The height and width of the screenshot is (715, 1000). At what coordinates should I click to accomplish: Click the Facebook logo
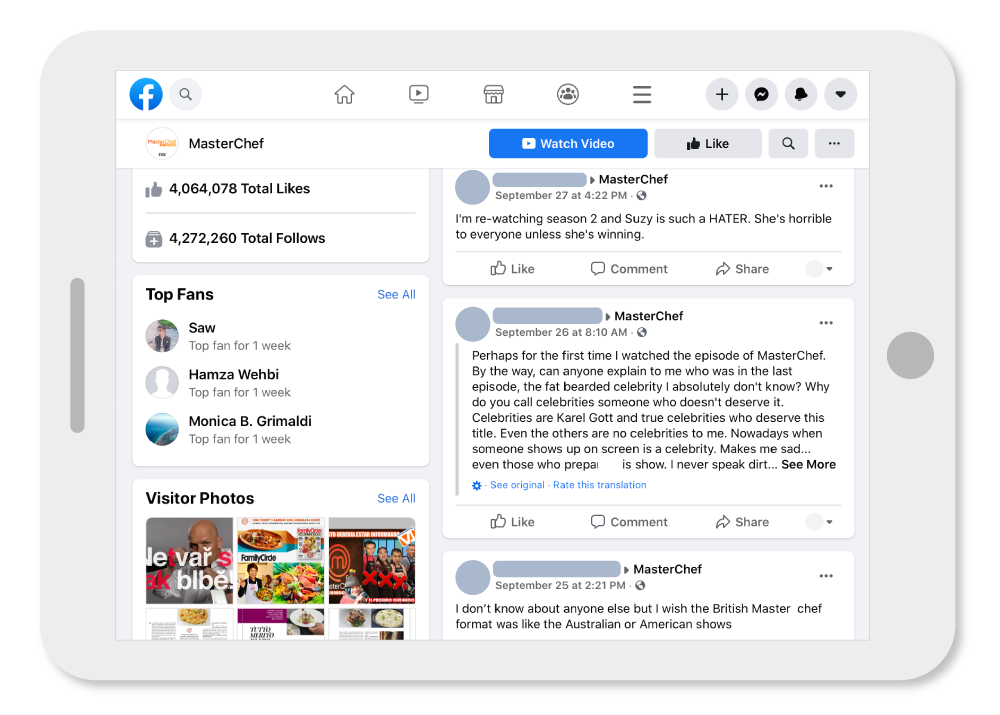click(146, 93)
